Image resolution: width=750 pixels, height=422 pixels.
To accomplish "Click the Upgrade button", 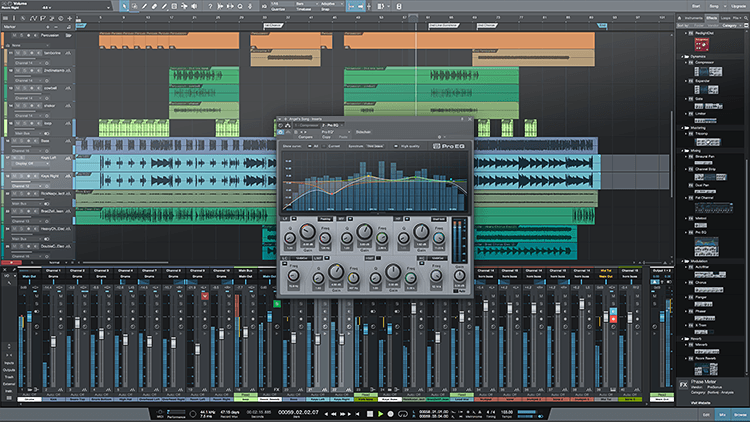I will [738, 6].
